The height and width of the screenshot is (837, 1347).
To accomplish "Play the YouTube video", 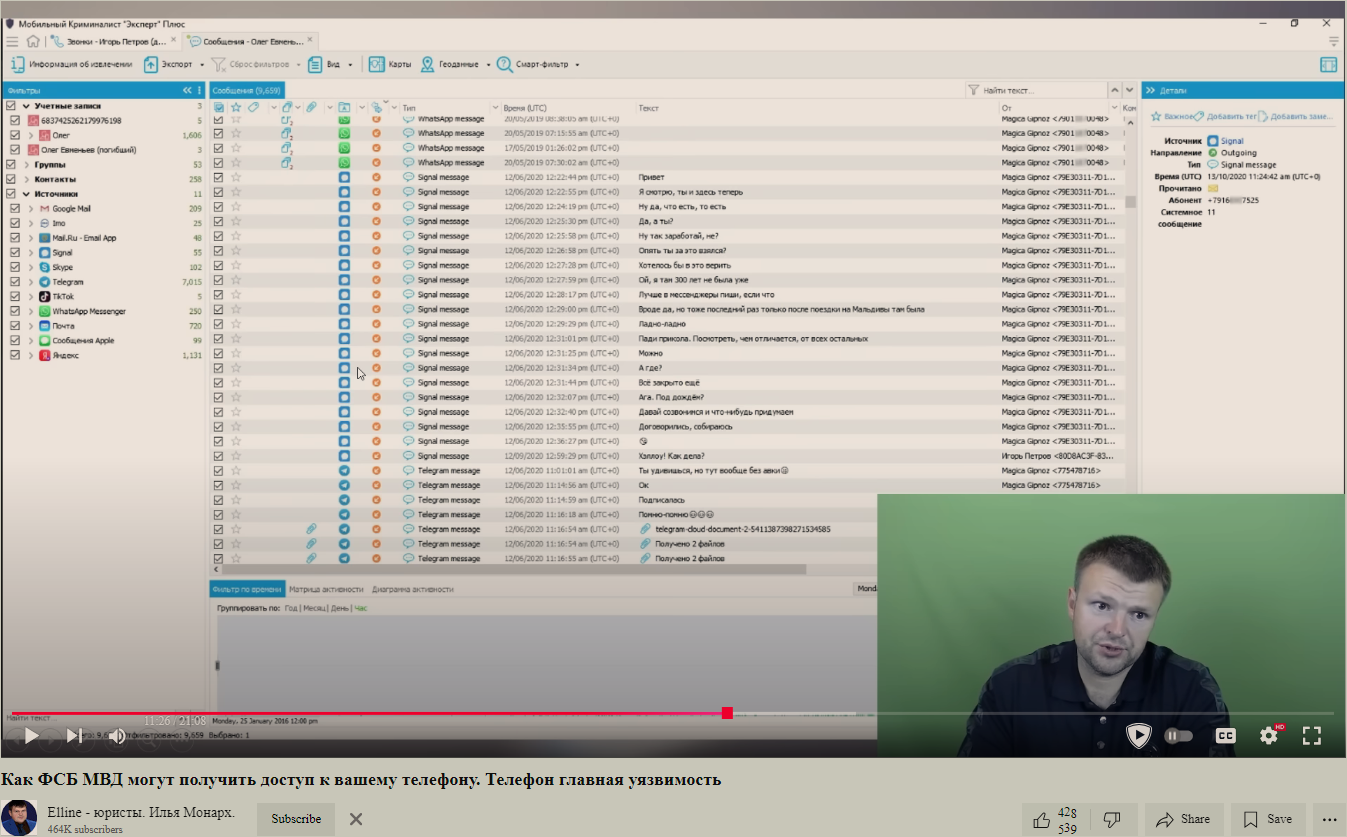I will (31, 736).
